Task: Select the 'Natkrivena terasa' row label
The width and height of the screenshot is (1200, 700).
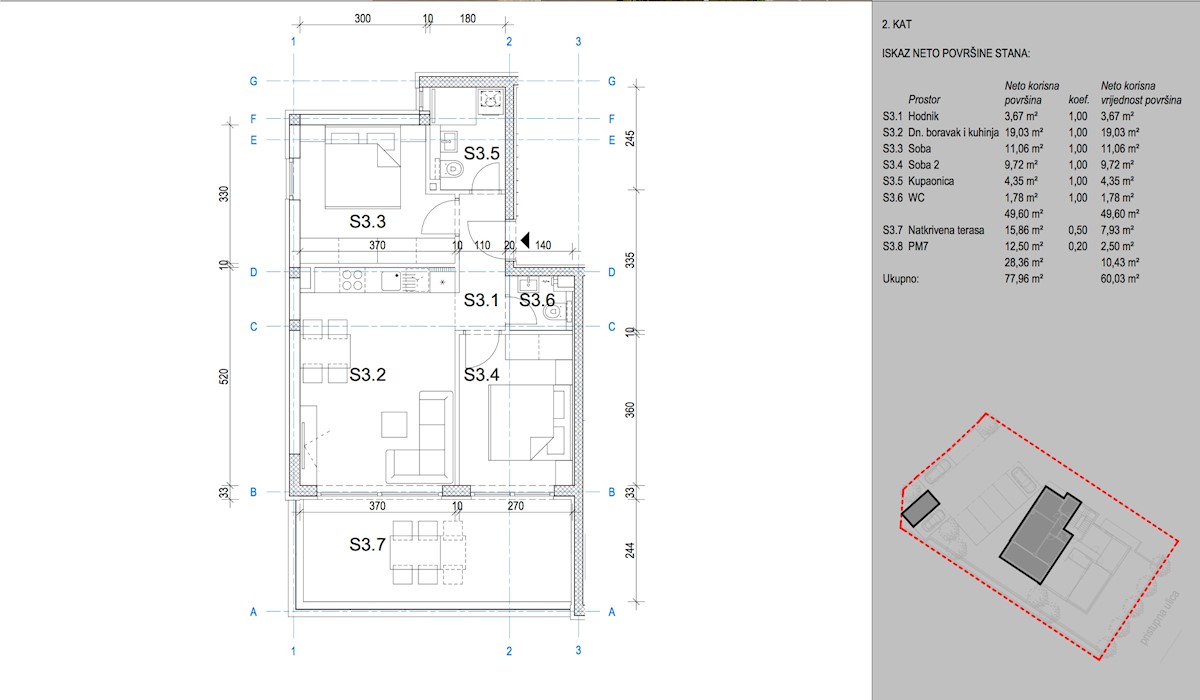Action: (x=946, y=232)
